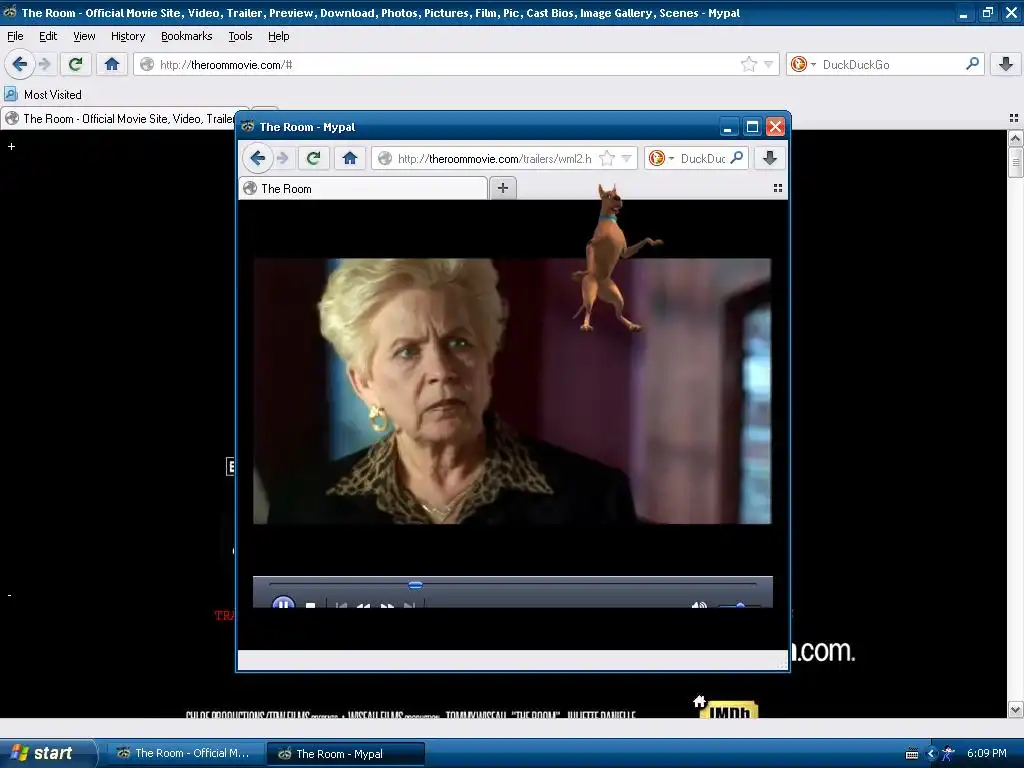Viewport: 1024px width, 768px height.
Task: Click the trailer video frame
Action: [x=512, y=391]
